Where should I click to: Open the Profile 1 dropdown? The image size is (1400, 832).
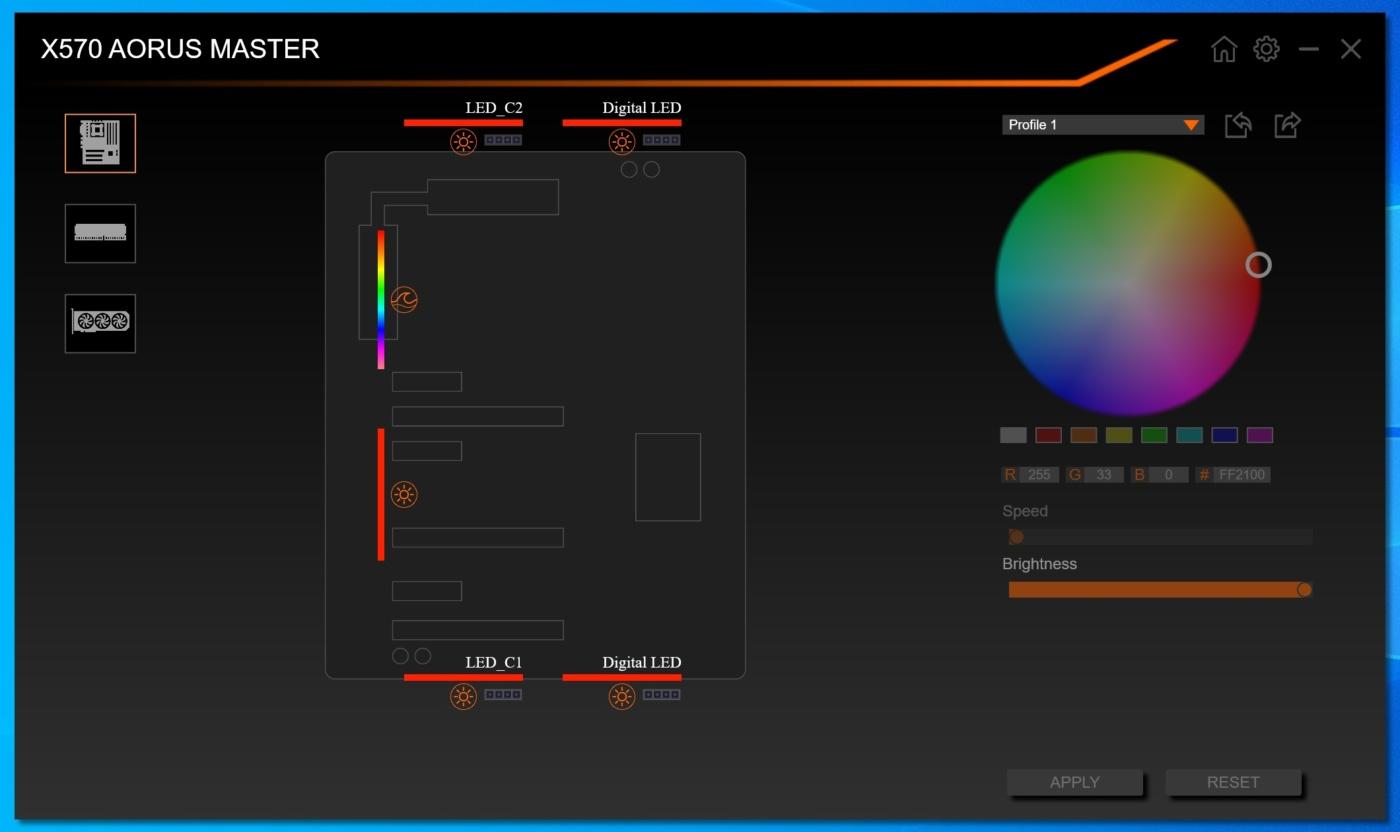(x=1103, y=125)
